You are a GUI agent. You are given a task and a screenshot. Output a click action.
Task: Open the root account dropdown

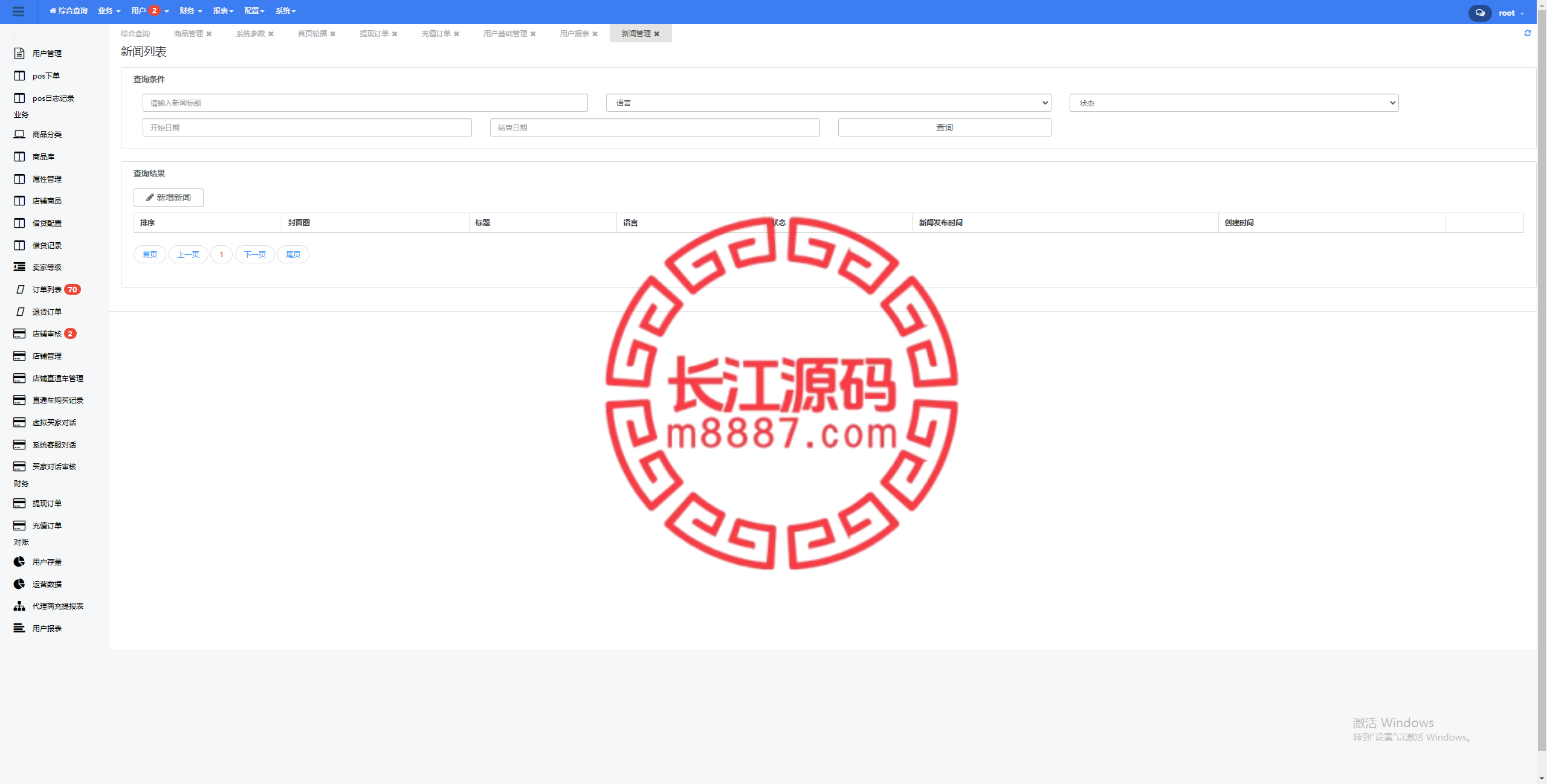pyautogui.click(x=1511, y=13)
